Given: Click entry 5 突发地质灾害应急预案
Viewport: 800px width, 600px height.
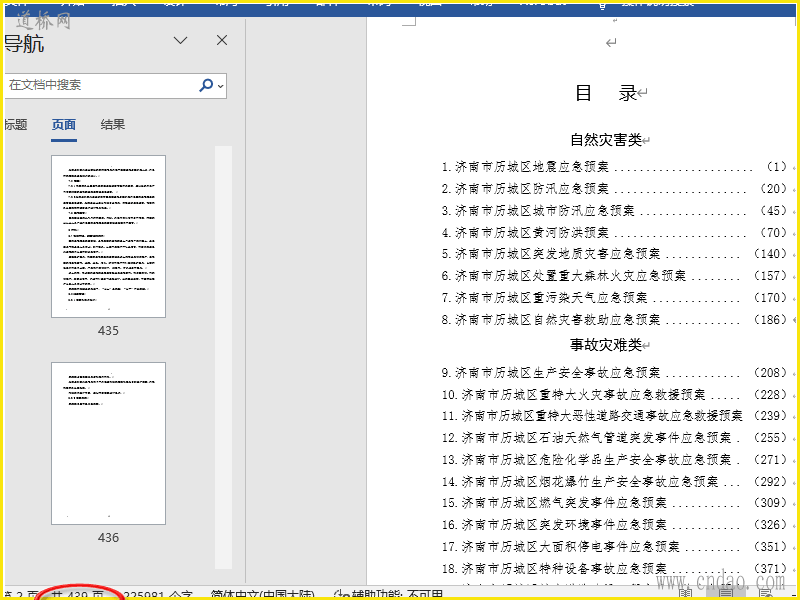Looking at the screenshot, I should pyautogui.click(x=551, y=254).
